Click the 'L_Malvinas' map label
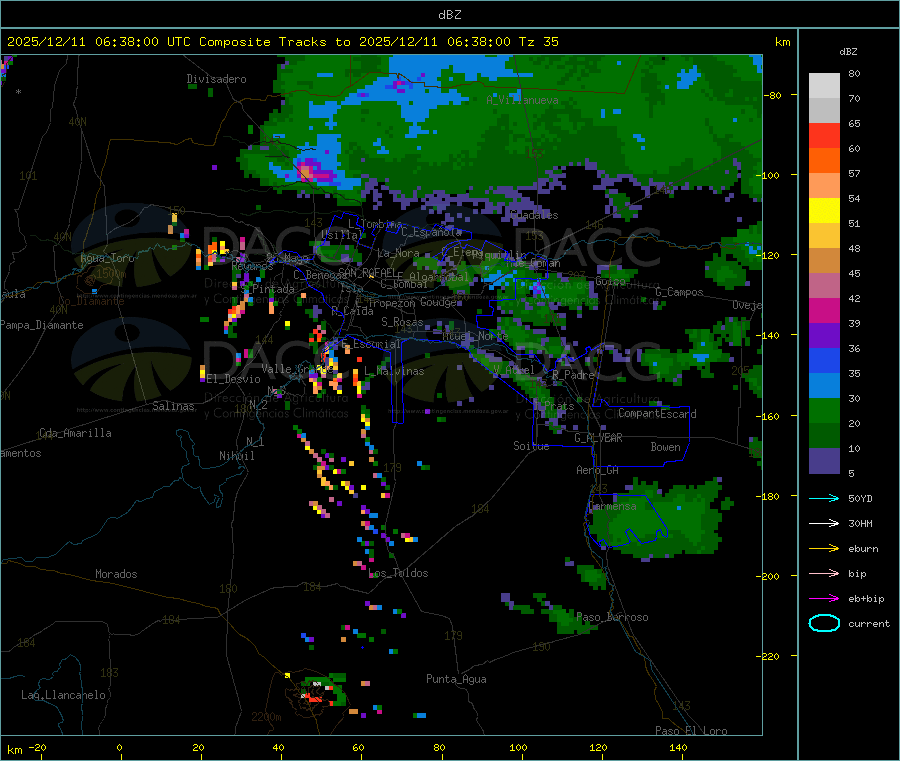The height and width of the screenshot is (761, 900). pos(394,371)
